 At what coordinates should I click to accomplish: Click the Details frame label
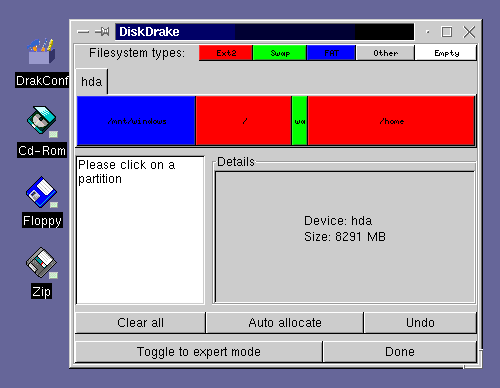click(x=236, y=162)
